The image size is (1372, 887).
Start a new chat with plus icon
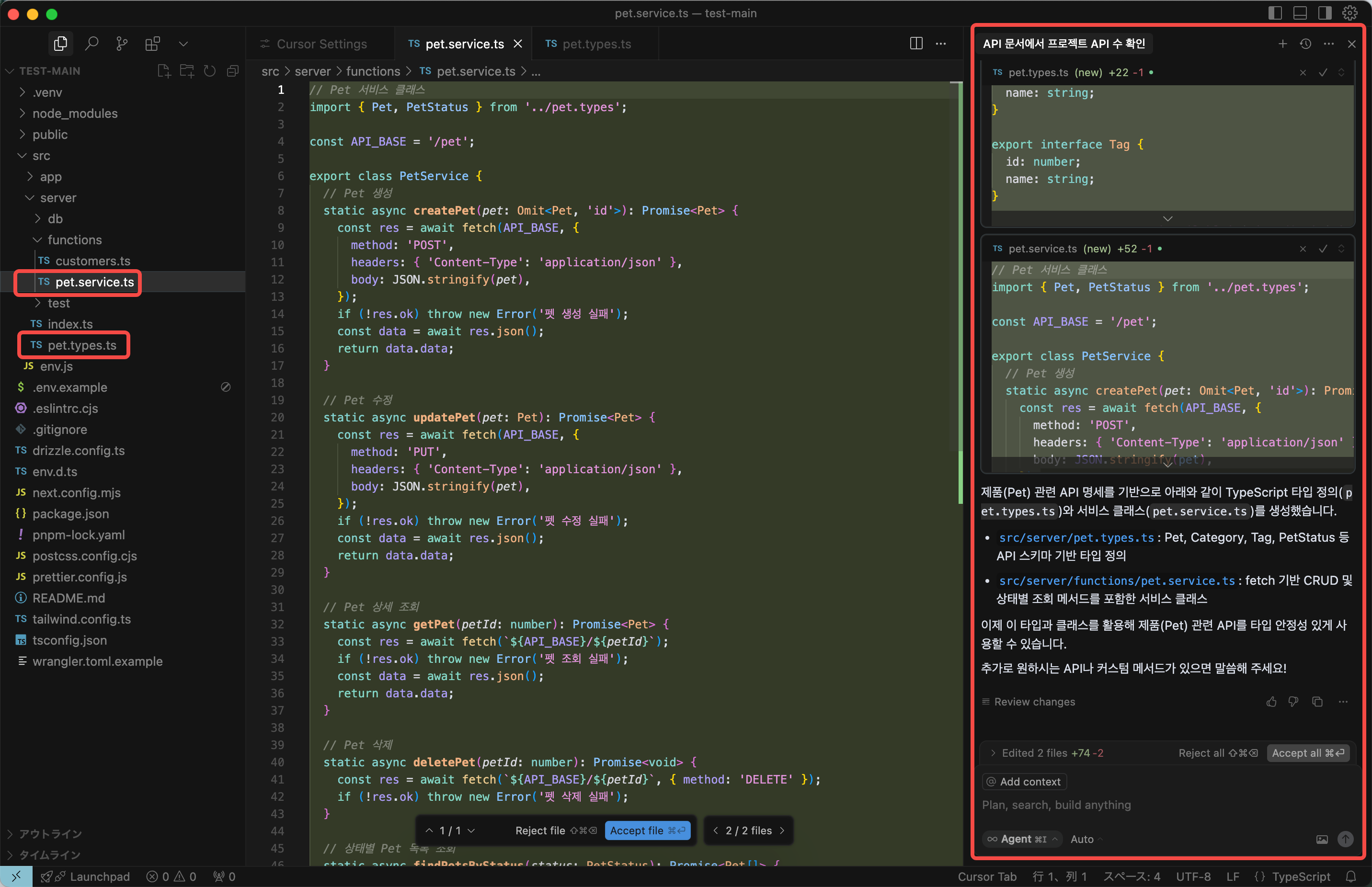tap(1282, 44)
